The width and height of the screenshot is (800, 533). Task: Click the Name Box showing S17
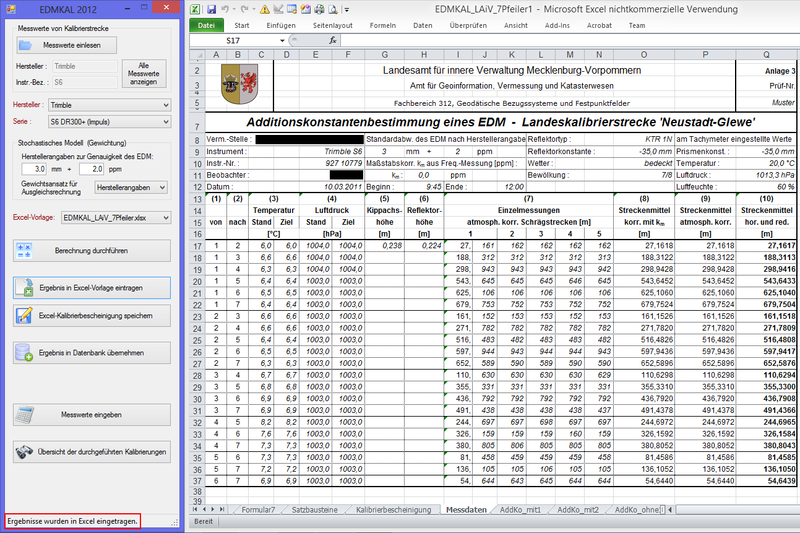[x=234, y=40]
